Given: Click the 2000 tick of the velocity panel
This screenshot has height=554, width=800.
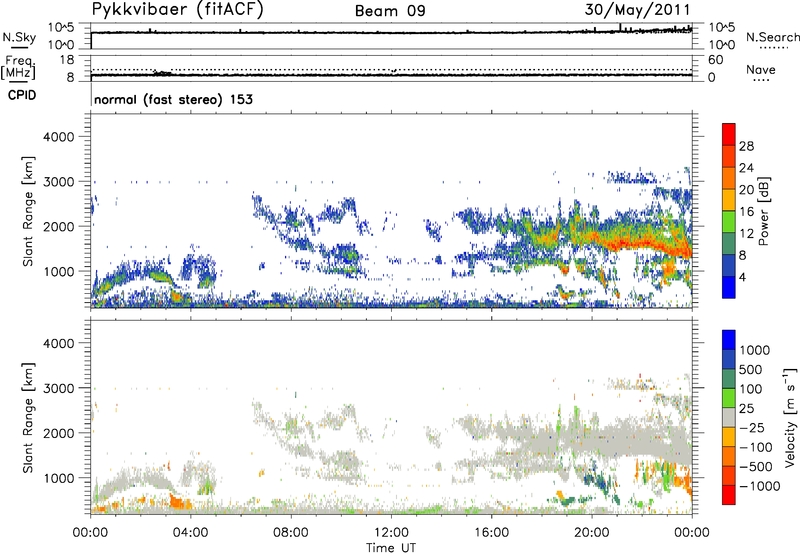Looking at the screenshot, I should 58,433.
